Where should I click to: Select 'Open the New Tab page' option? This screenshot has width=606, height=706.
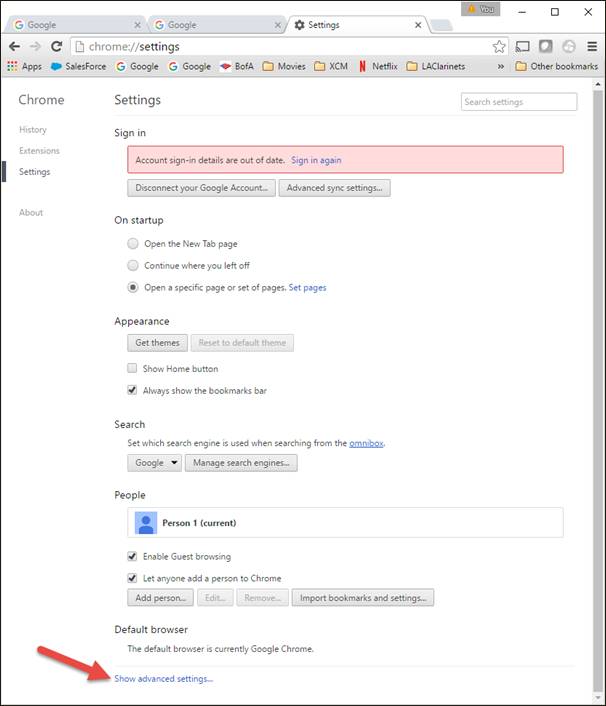[133, 244]
